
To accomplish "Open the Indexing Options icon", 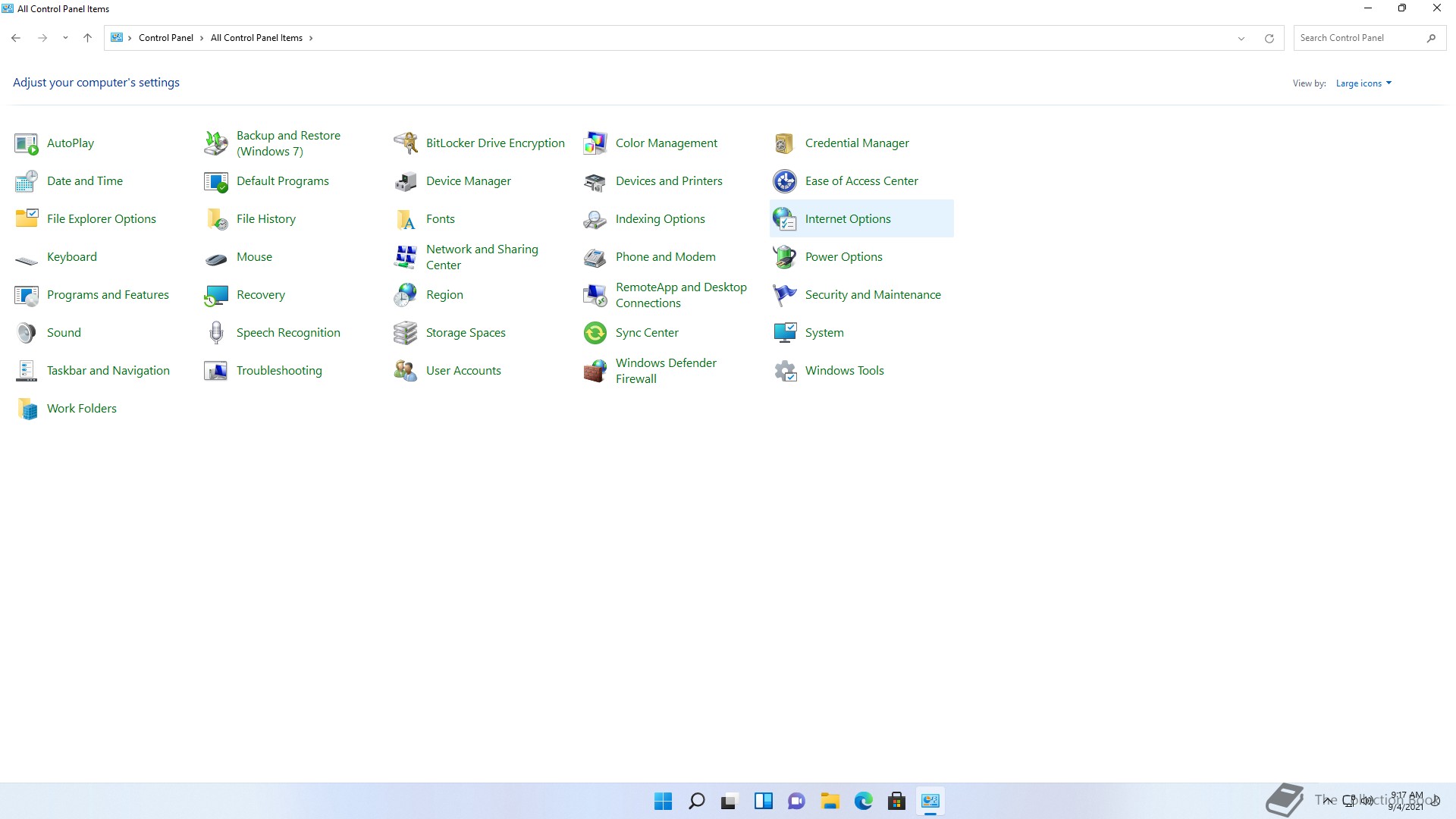I will 595,219.
